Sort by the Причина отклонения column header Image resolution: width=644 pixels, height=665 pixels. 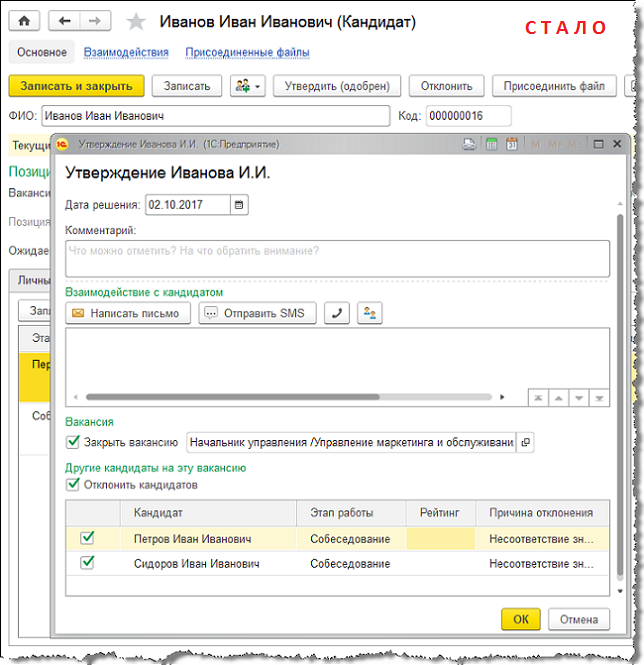pyautogui.click(x=542, y=513)
